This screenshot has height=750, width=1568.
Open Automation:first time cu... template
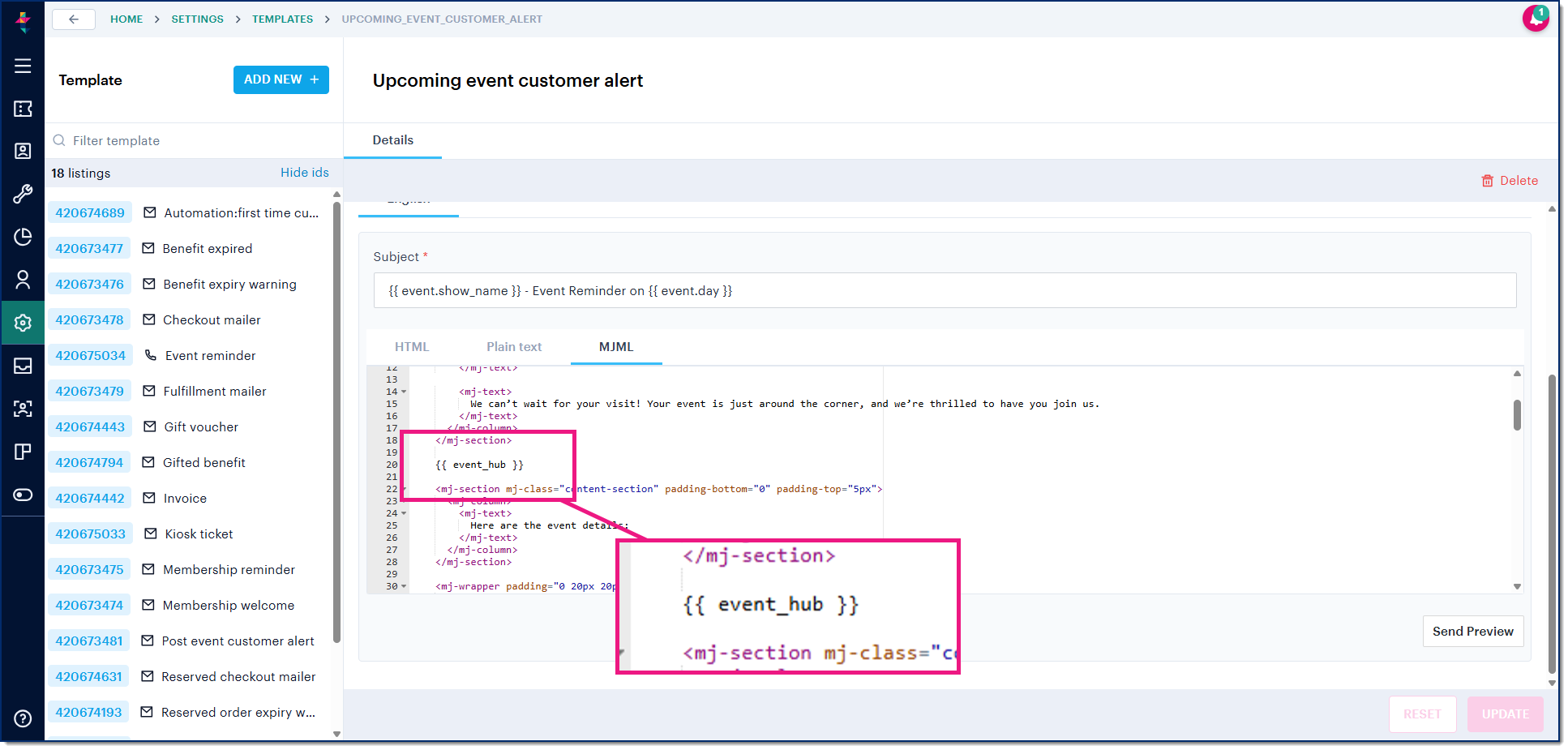tap(242, 212)
